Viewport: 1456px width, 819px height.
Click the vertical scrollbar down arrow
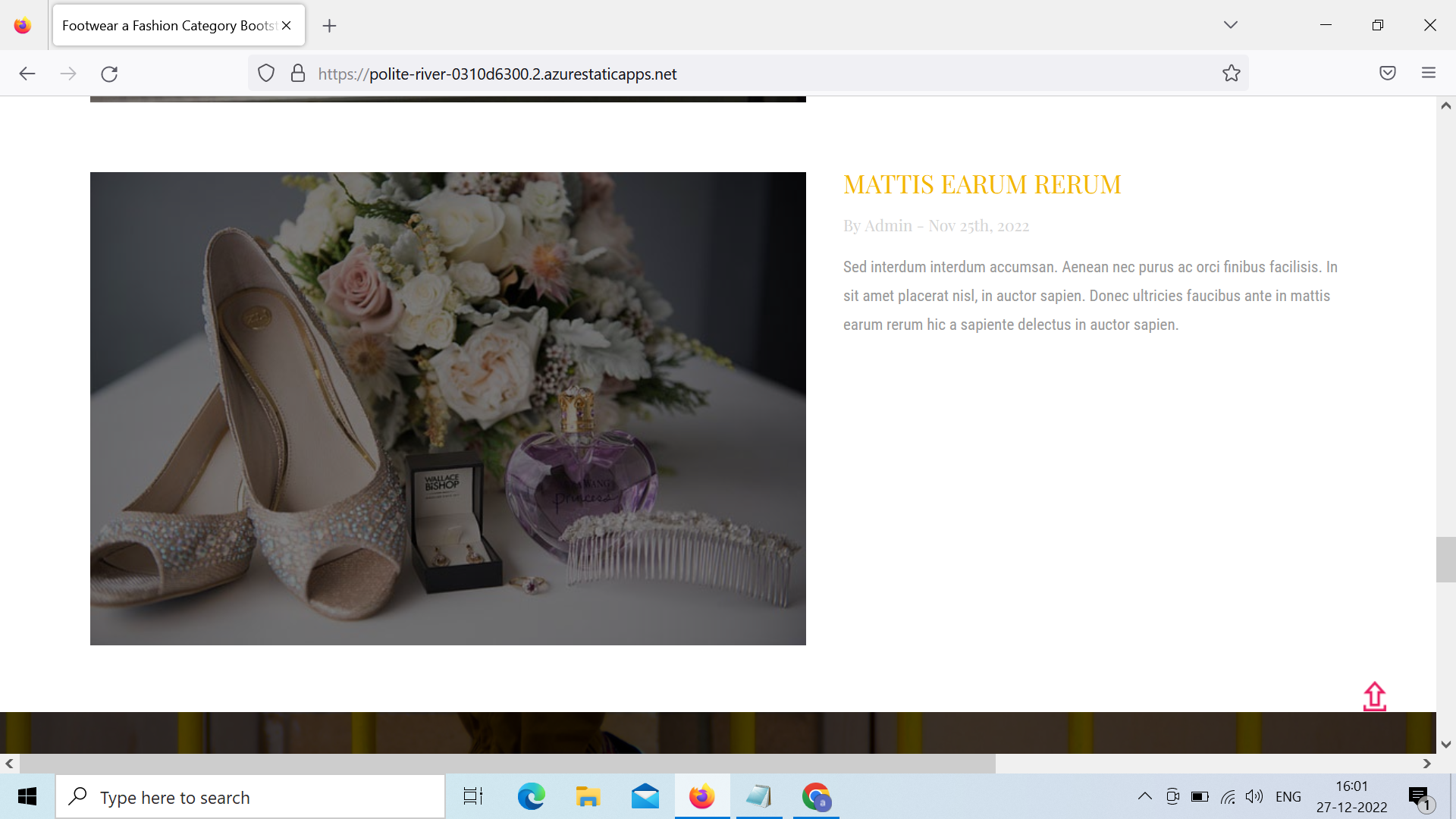[1445, 745]
